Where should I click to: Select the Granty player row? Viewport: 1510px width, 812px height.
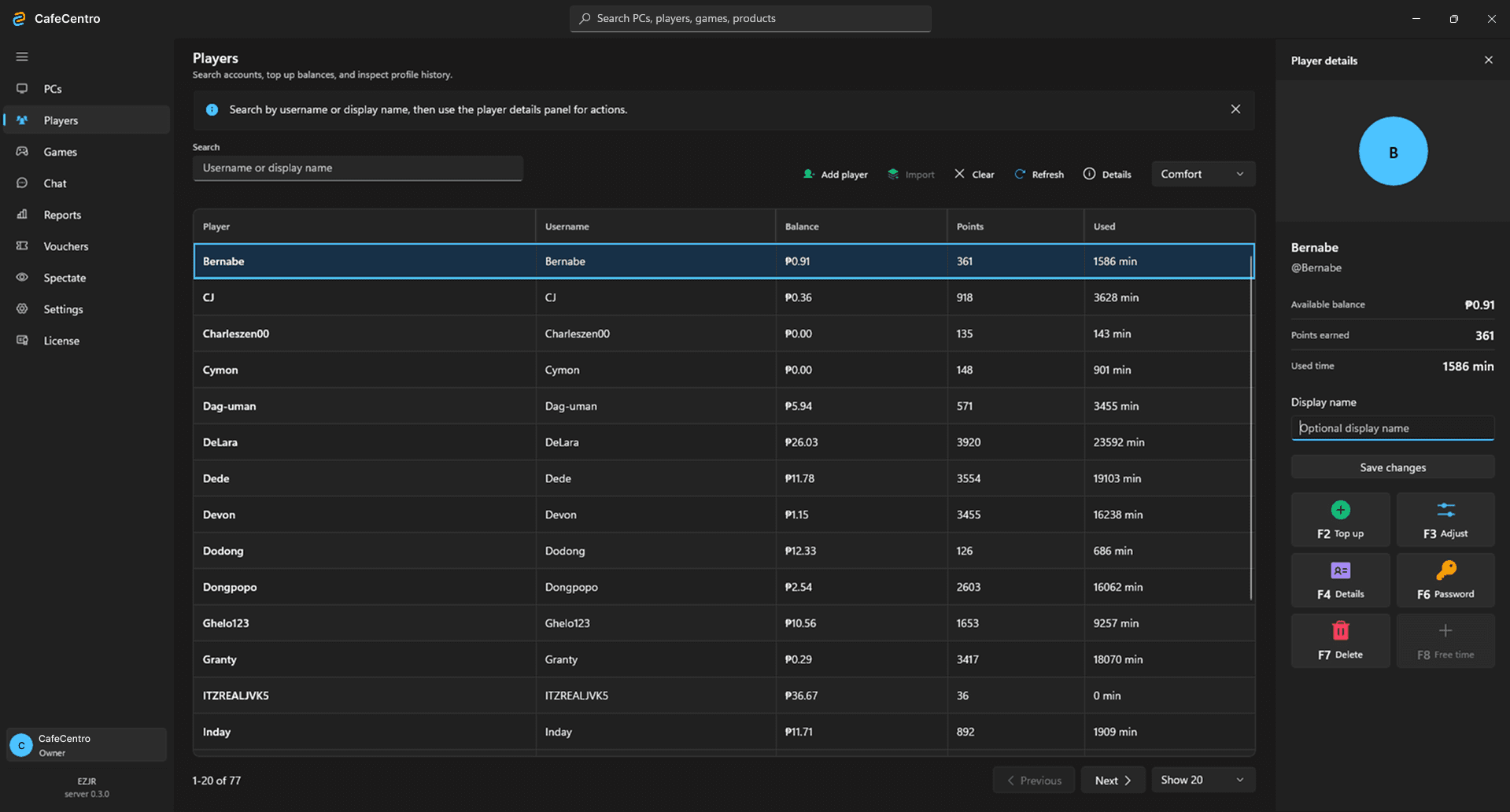point(723,659)
